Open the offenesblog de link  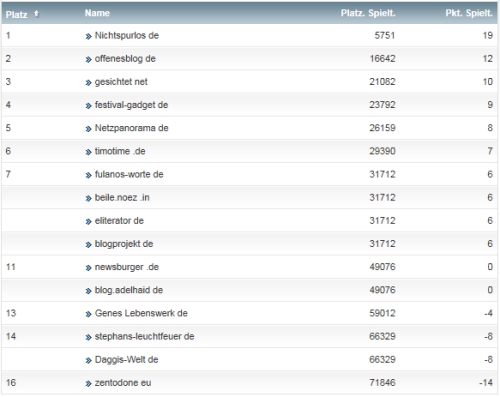pyautogui.click(x=125, y=59)
